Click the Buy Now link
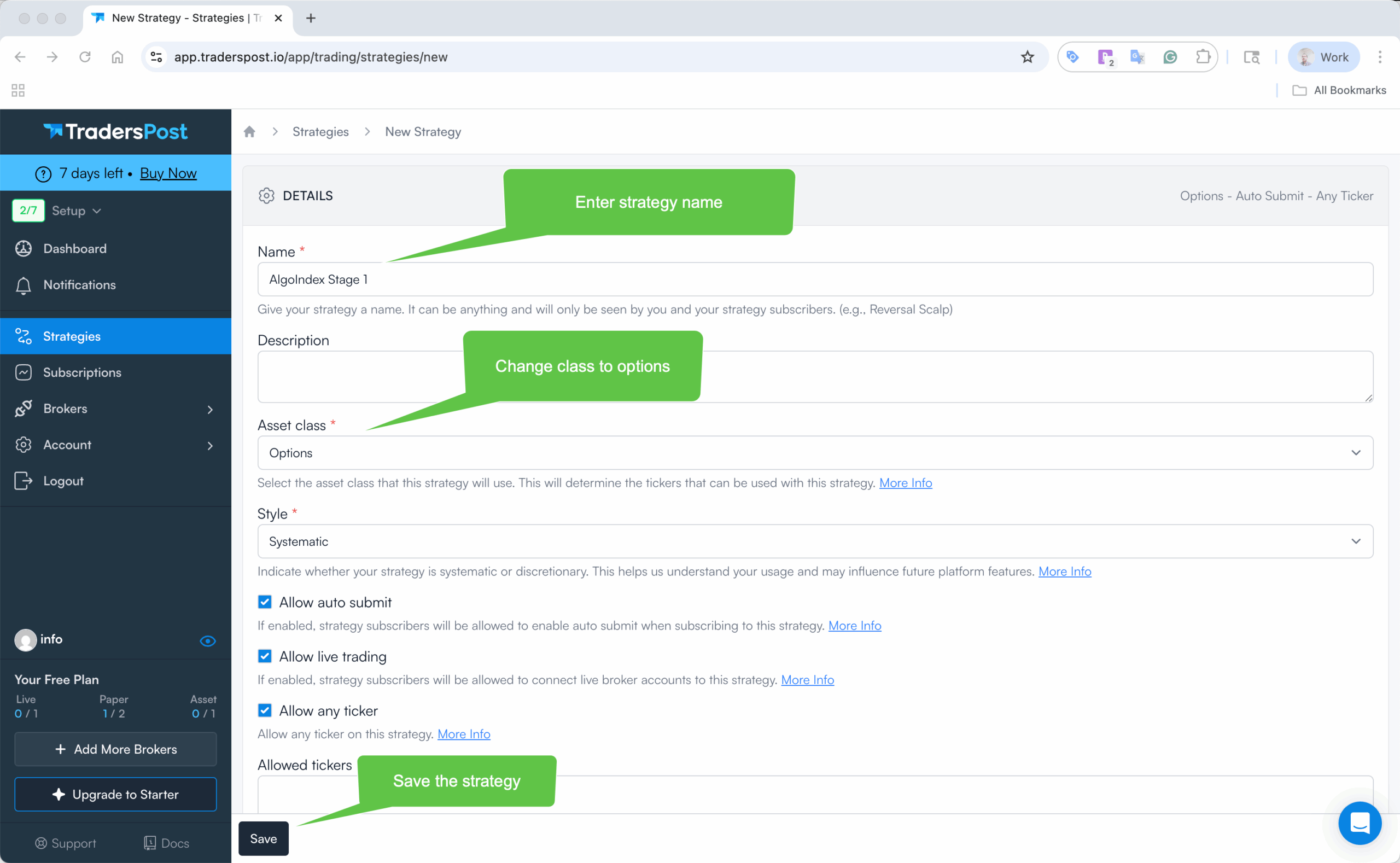 click(168, 173)
